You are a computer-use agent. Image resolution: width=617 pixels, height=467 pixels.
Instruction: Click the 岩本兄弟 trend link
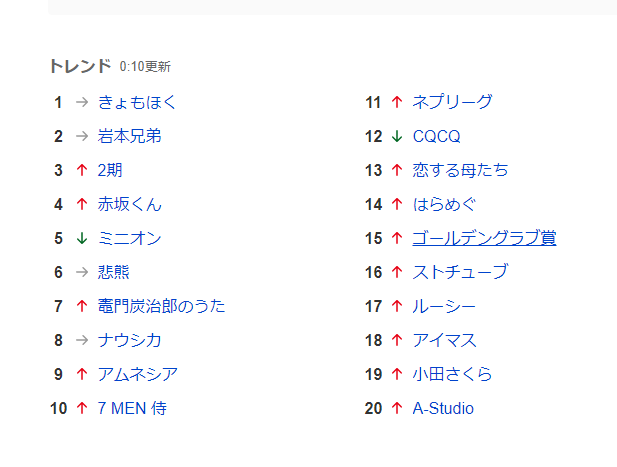click(x=130, y=136)
